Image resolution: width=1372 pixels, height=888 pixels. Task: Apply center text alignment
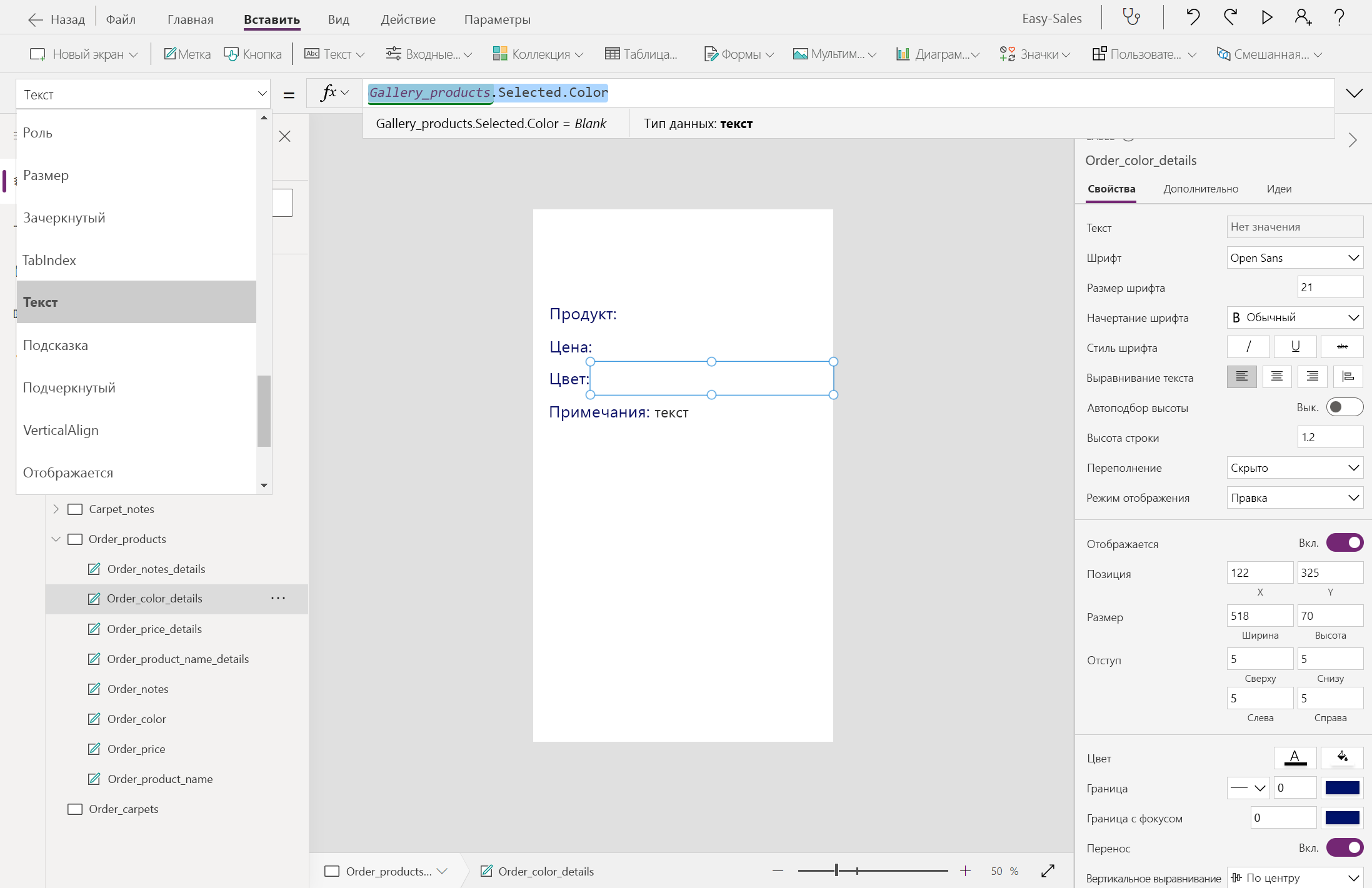click(1276, 377)
